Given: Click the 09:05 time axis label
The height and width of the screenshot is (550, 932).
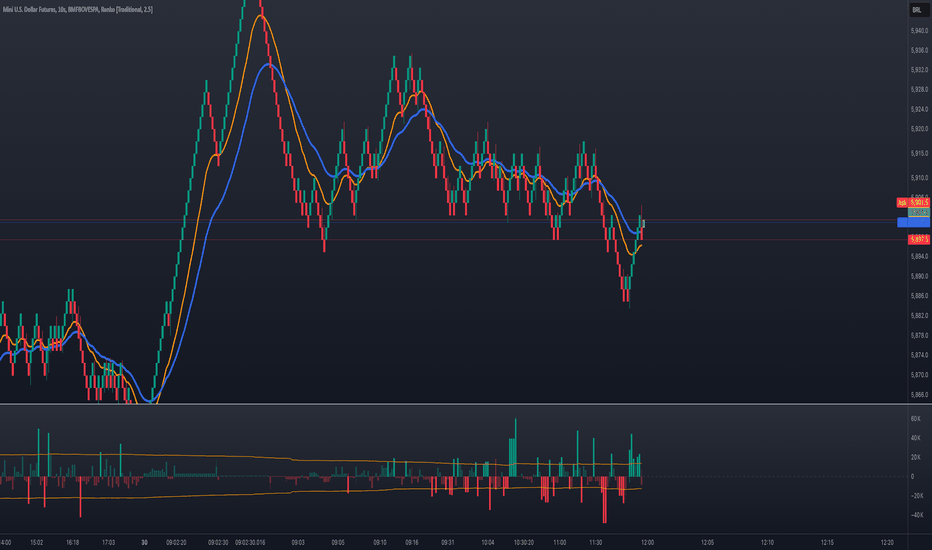Looking at the screenshot, I should pyautogui.click(x=338, y=542).
